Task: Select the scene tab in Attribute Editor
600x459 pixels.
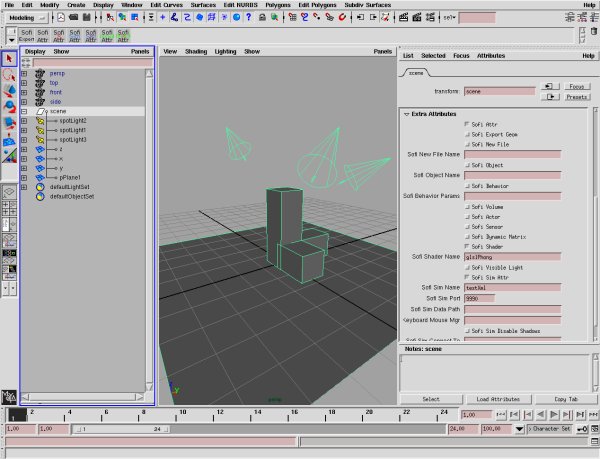Action: tap(416, 73)
